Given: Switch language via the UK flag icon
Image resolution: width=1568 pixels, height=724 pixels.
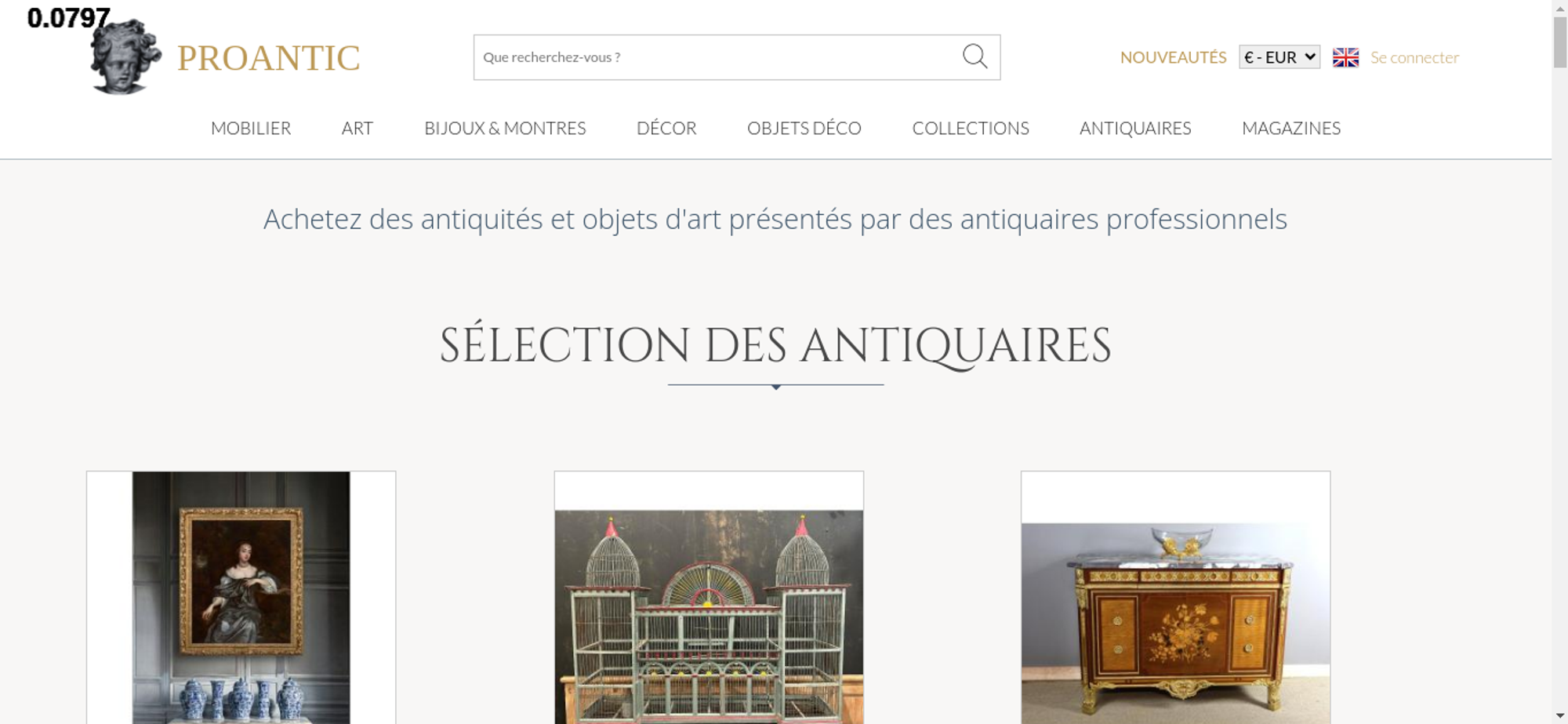Looking at the screenshot, I should 1345,57.
